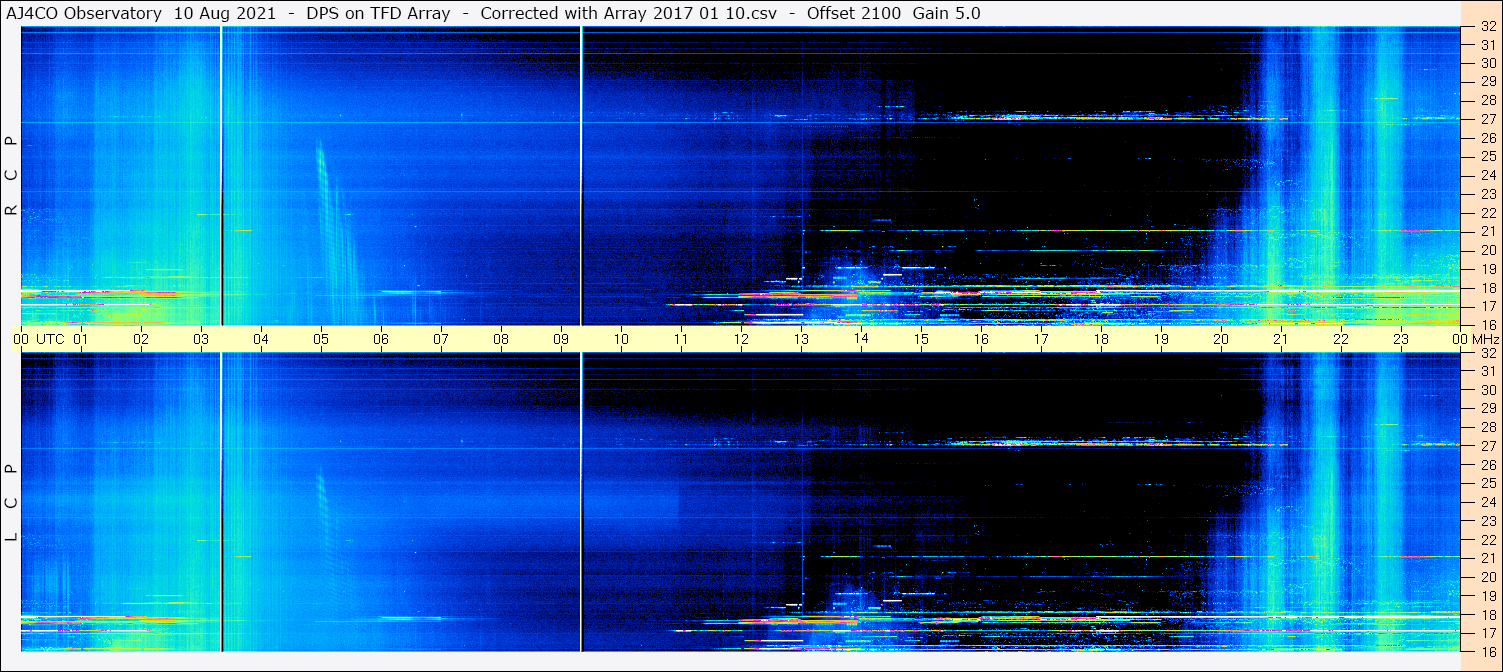
Task: Click the RCP panel's 25 MHz scale label
Action: pos(1487,156)
